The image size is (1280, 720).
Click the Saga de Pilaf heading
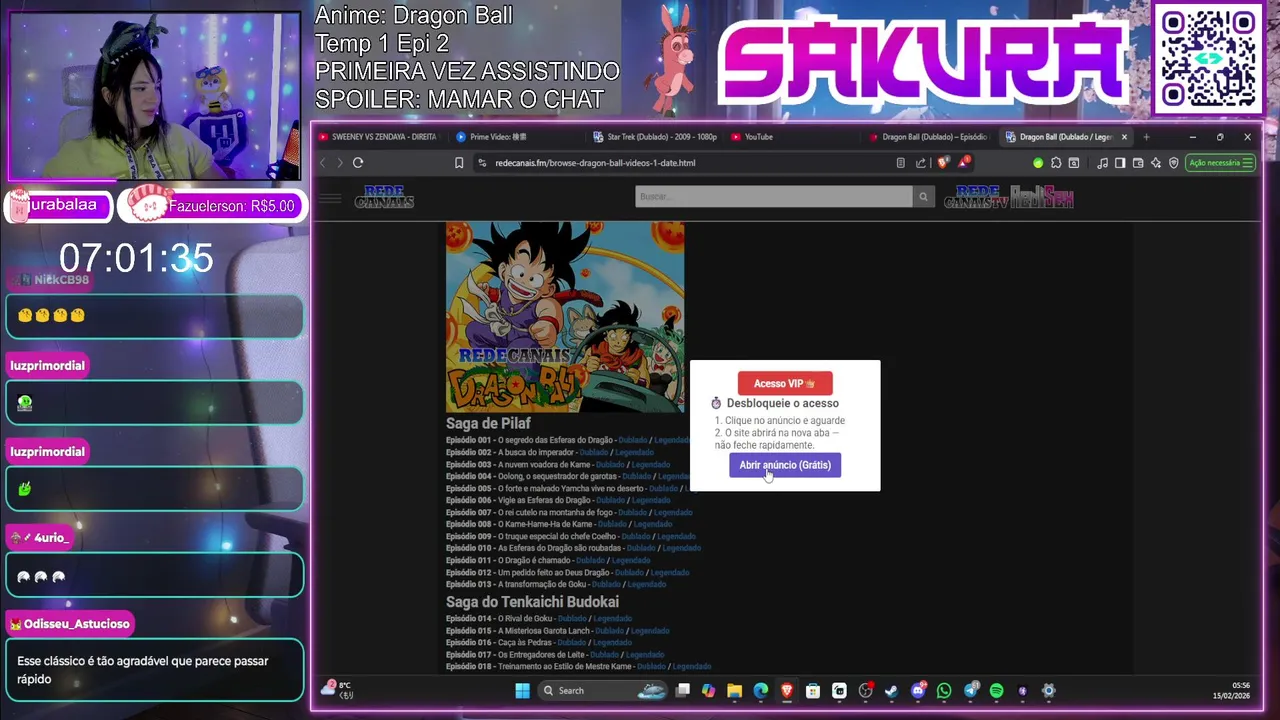(488, 423)
